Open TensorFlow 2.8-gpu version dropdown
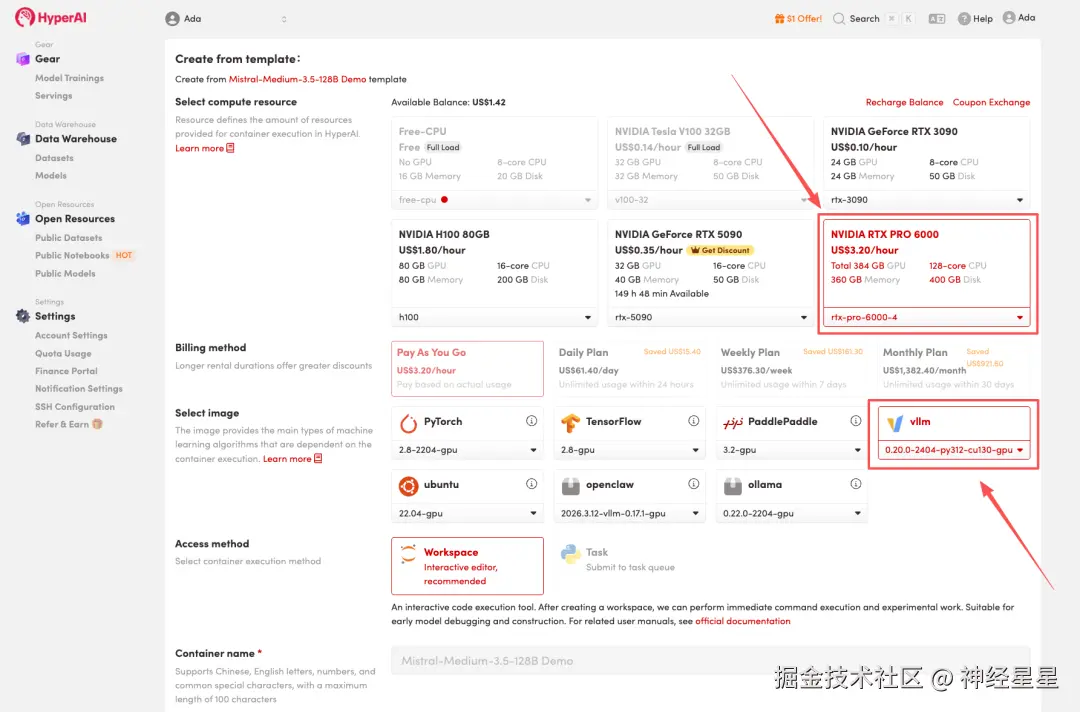1080x712 pixels. pos(630,450)
